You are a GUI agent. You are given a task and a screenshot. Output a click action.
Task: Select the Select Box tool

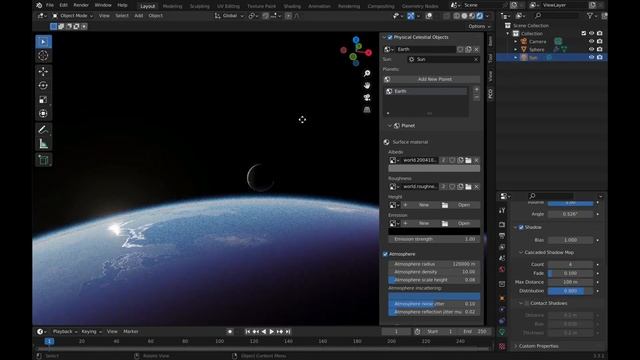[43, 42]
